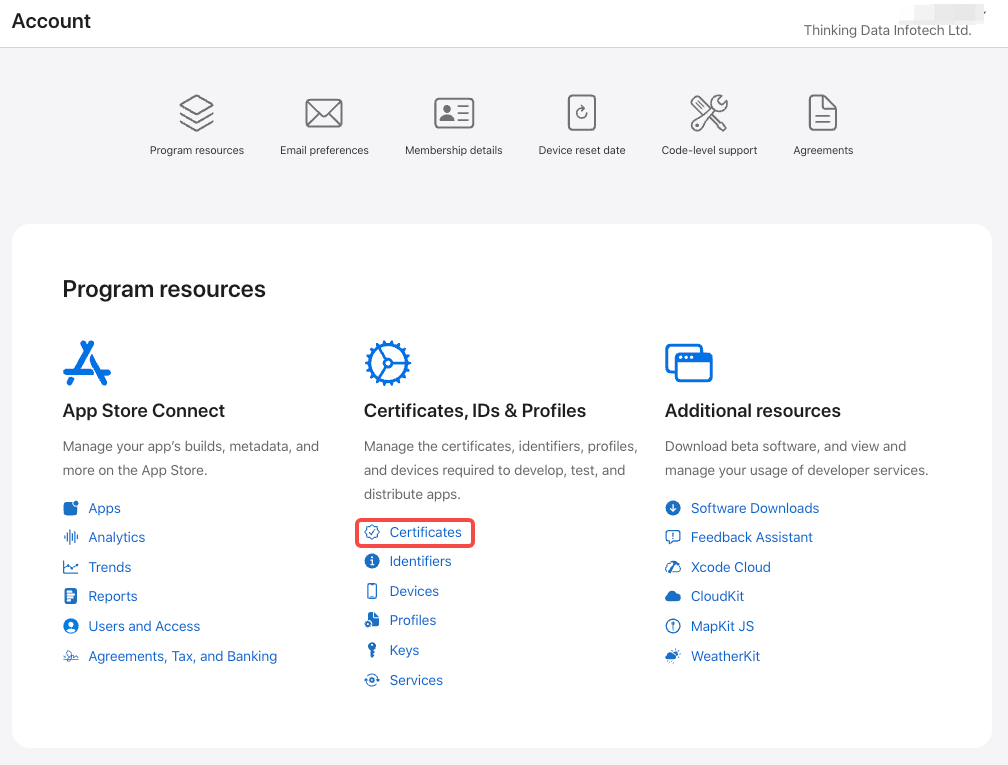Open the Feedback Assistant link

click(752, 537)
